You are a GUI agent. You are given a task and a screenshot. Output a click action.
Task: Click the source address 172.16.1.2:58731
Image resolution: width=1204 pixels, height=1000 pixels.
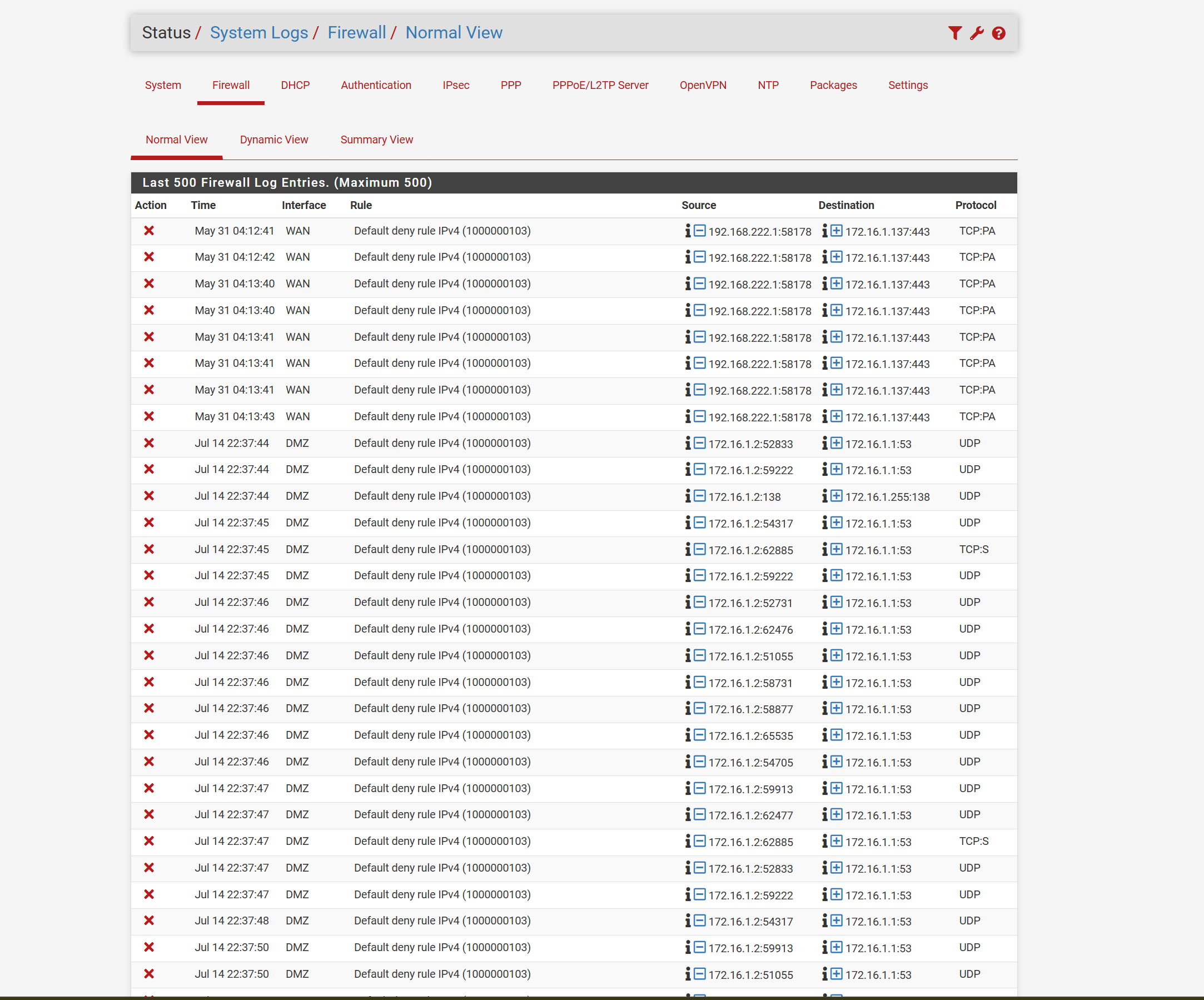pos(750,683)
